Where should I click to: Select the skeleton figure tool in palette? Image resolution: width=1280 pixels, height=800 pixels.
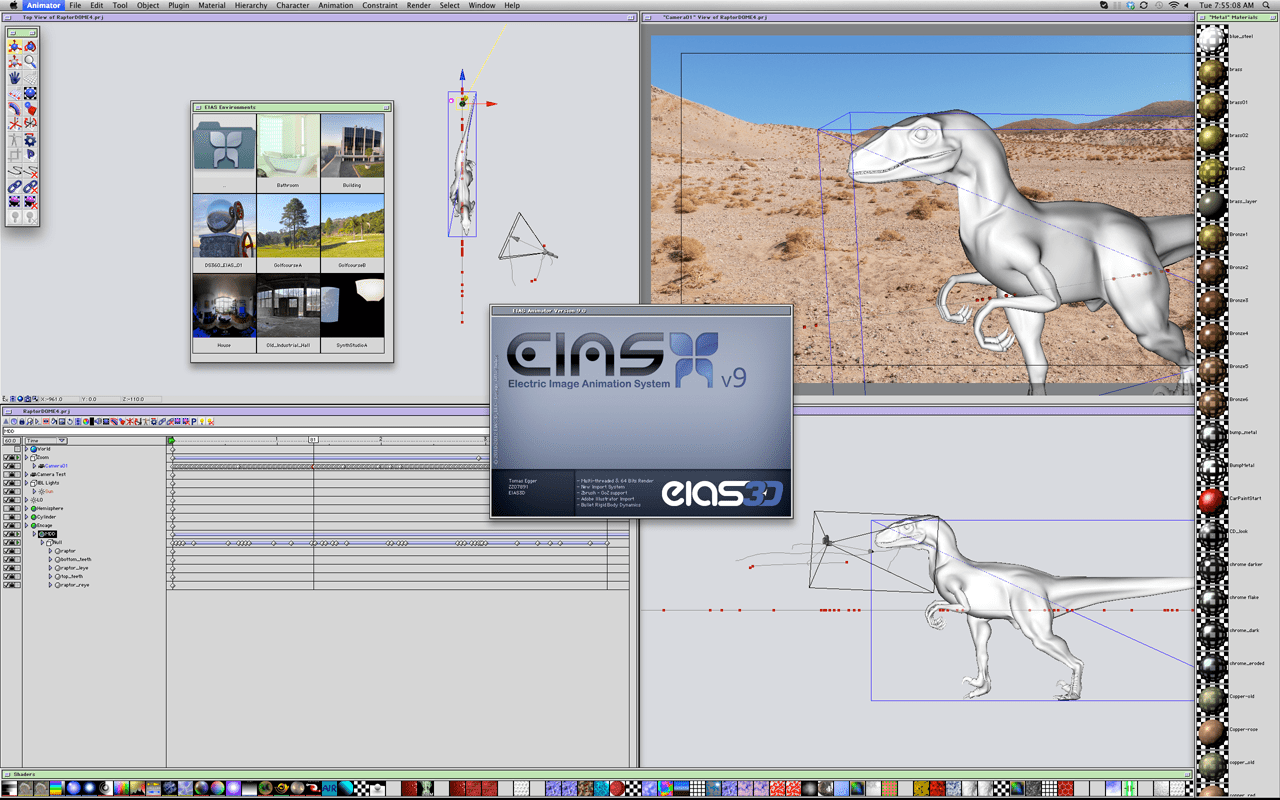(15, 140)
